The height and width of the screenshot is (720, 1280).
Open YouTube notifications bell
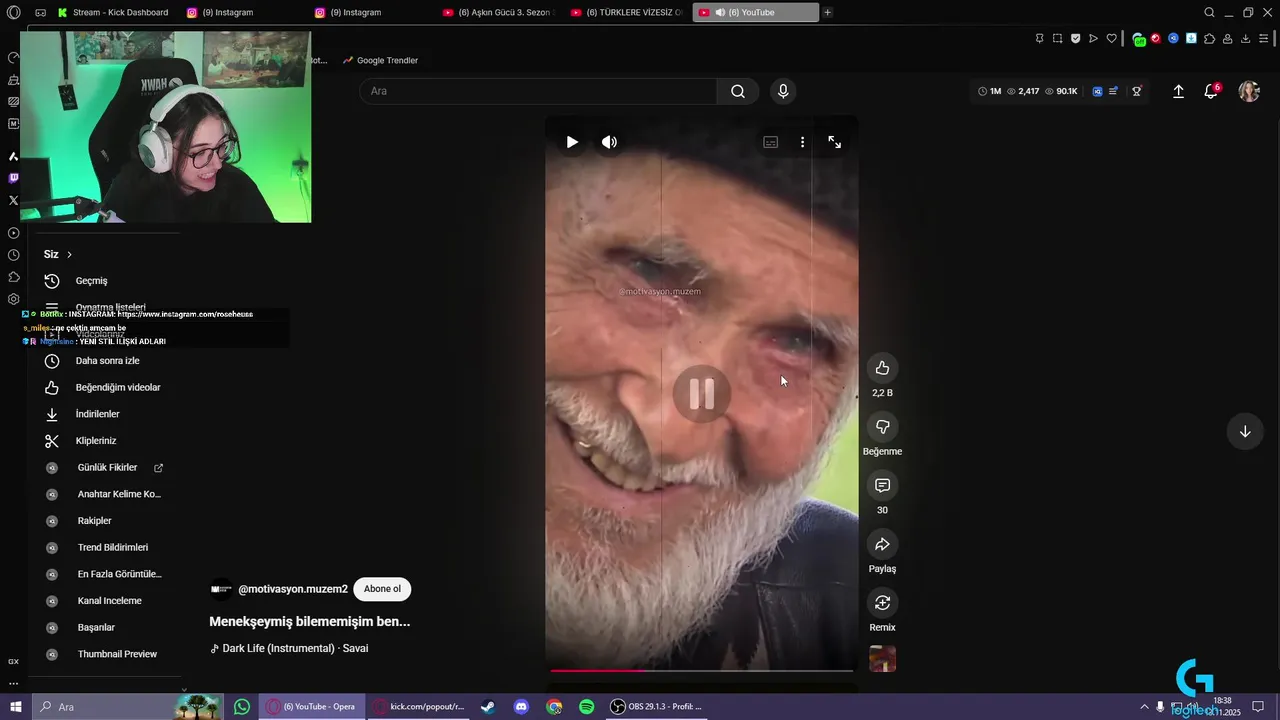1211,91
